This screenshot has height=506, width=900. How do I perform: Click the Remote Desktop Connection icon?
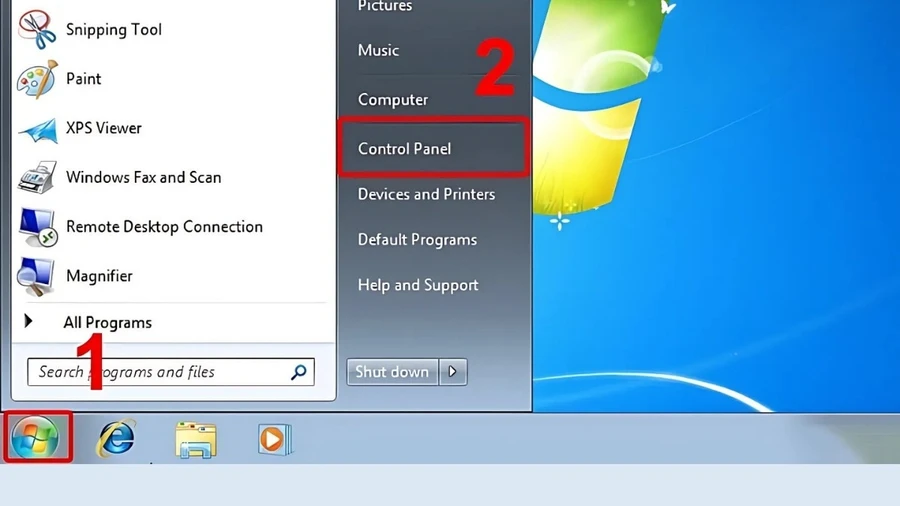point(37,227)
